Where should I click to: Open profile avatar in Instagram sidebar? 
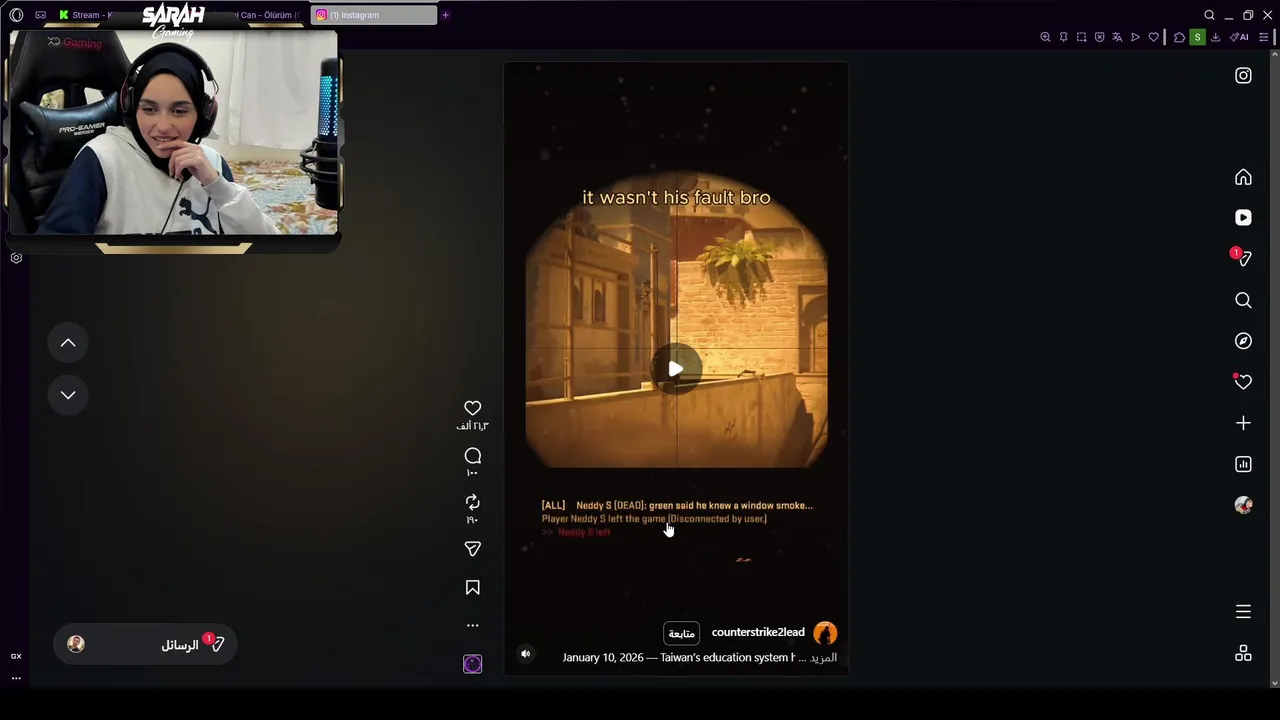(x=1243, y=505)
